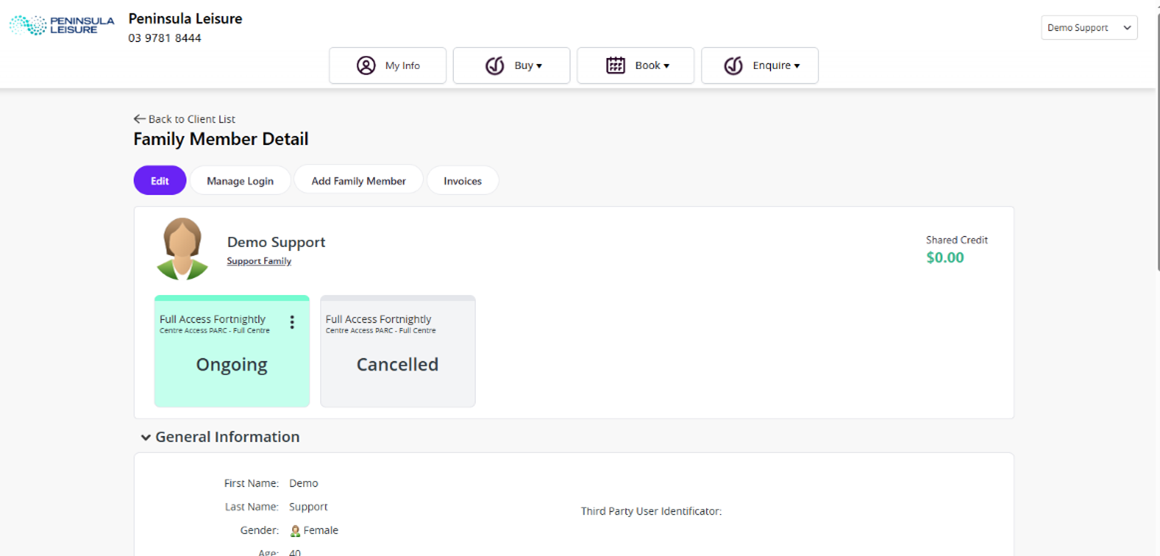Open the Demo Support user dropdown

1088,28
